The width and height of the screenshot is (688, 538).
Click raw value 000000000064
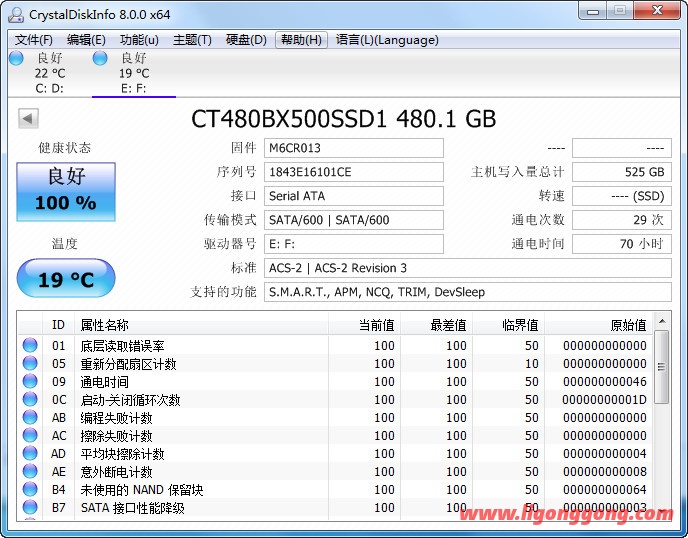click(605, 490)
